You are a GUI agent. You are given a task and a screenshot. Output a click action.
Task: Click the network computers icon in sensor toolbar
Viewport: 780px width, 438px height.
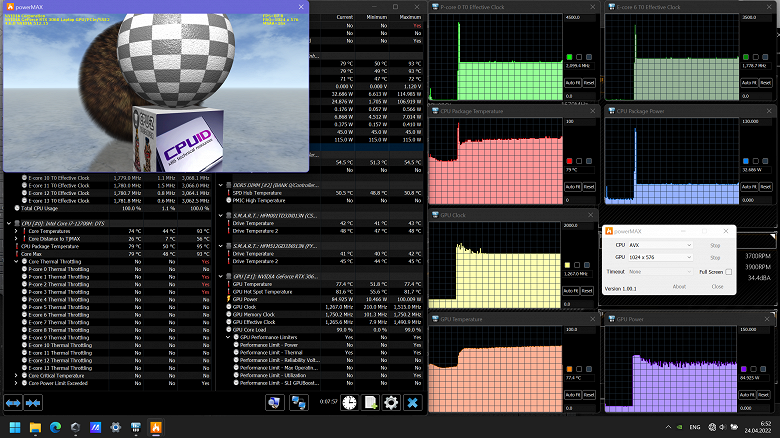click(298, 402)
